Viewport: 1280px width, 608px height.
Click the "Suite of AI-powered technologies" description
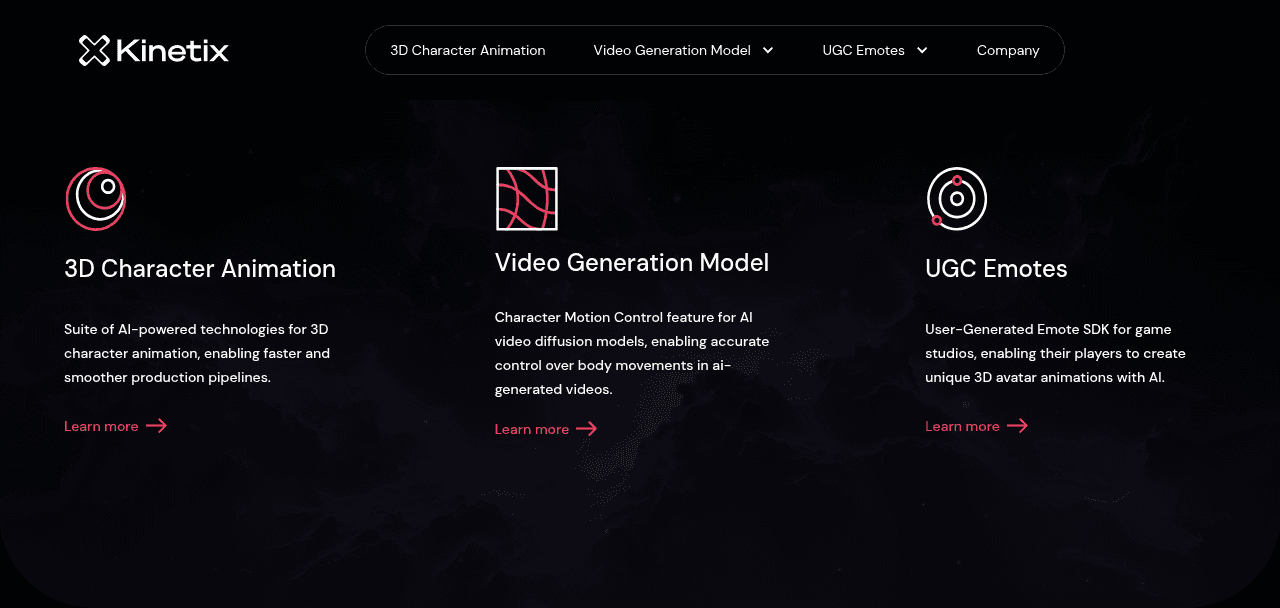click(x=197, y=353)
